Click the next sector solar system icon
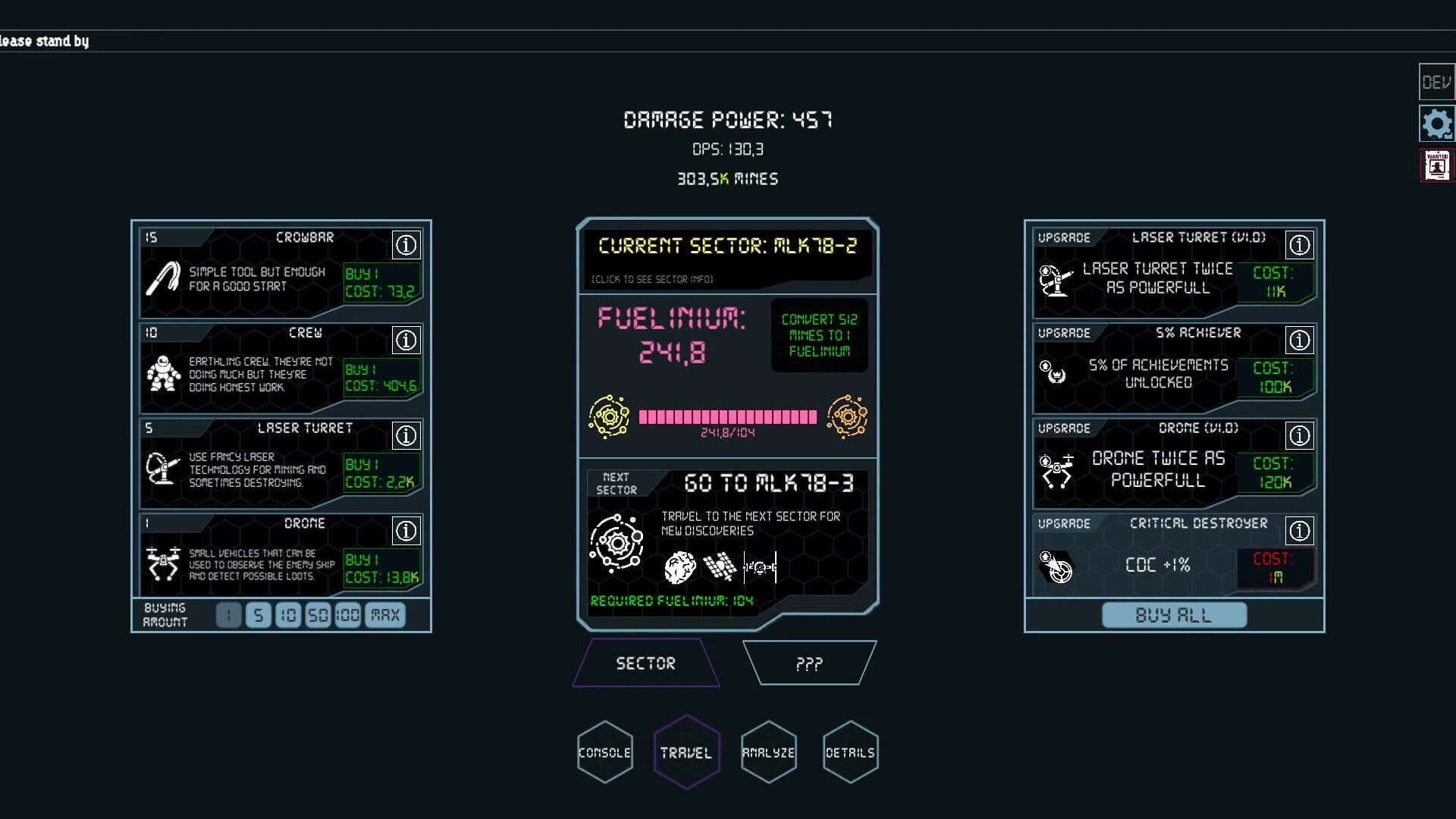This screenshot has height=819, width=1456. [616, 542]
